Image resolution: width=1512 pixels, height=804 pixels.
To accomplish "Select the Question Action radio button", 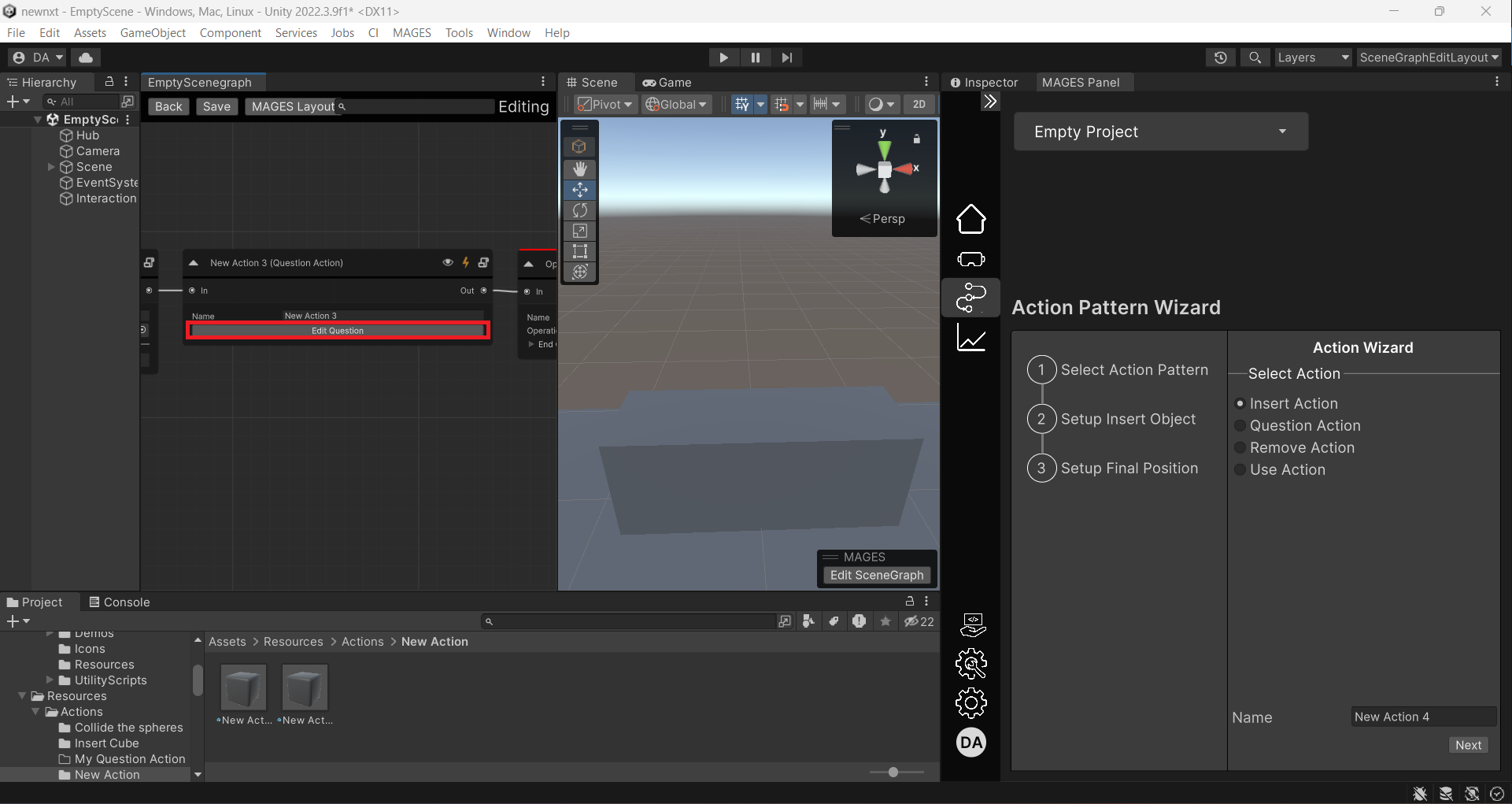I will [x=1240, y=426].
